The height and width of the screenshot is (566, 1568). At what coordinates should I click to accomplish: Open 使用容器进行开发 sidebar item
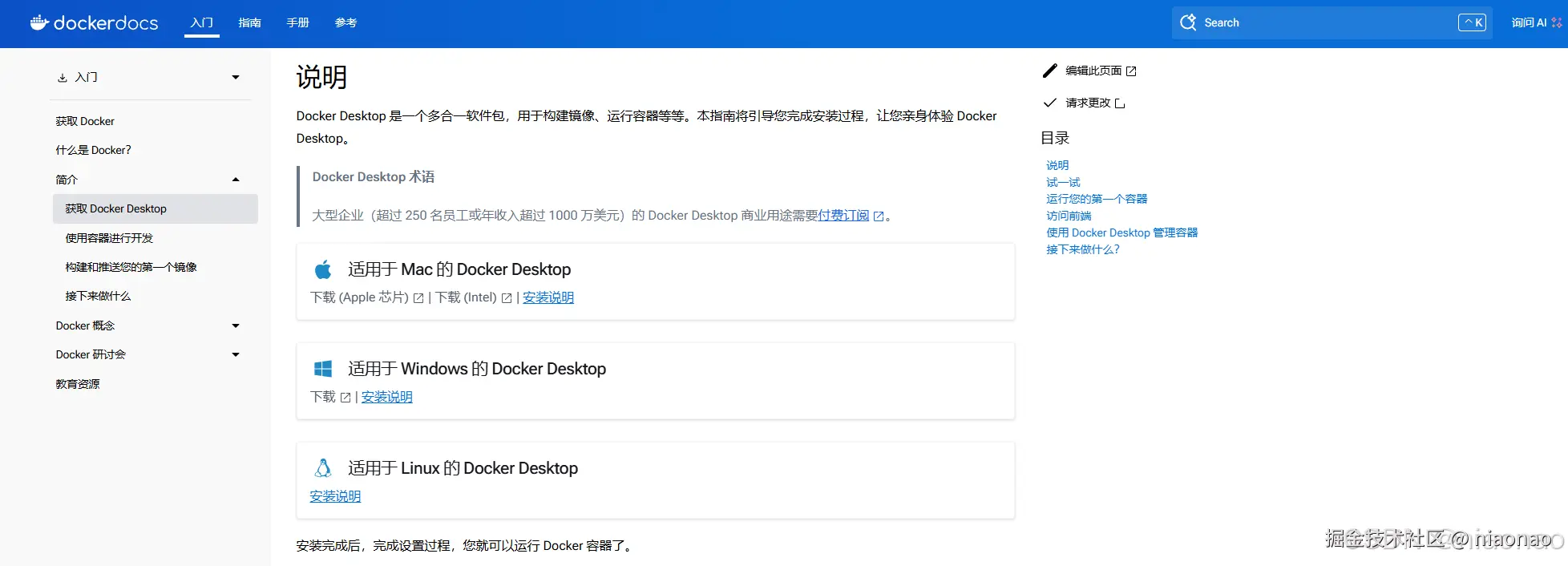click(x=109, y=238)
